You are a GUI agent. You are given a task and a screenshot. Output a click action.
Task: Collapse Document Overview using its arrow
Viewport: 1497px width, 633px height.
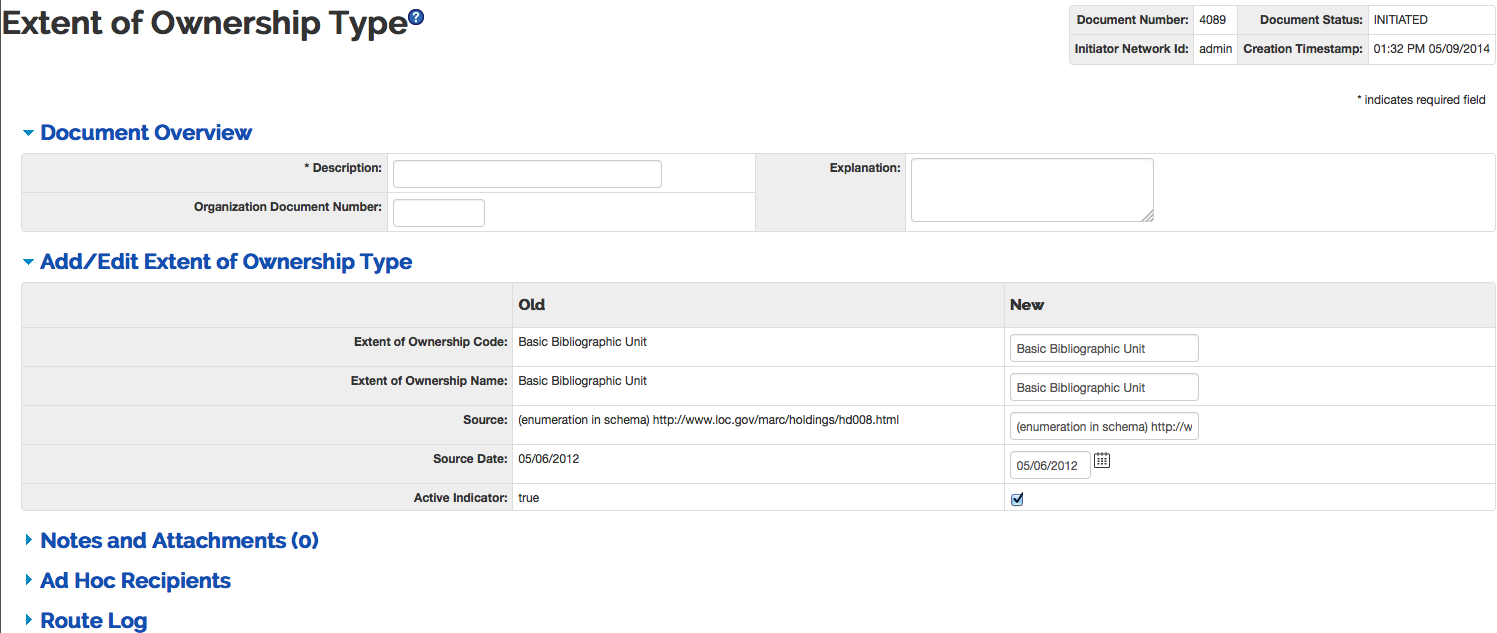28,133
